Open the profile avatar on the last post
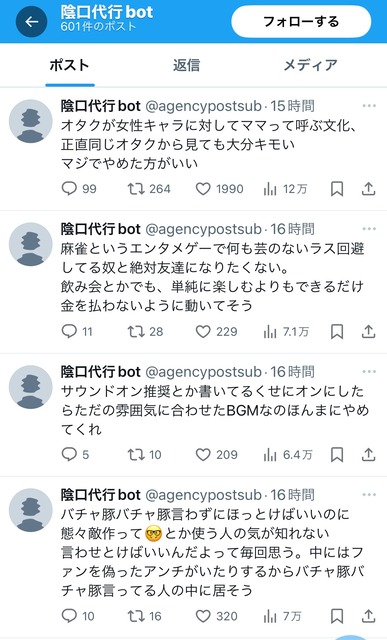Viewport: 387px width, 640px height. click(x=31, y=510)
